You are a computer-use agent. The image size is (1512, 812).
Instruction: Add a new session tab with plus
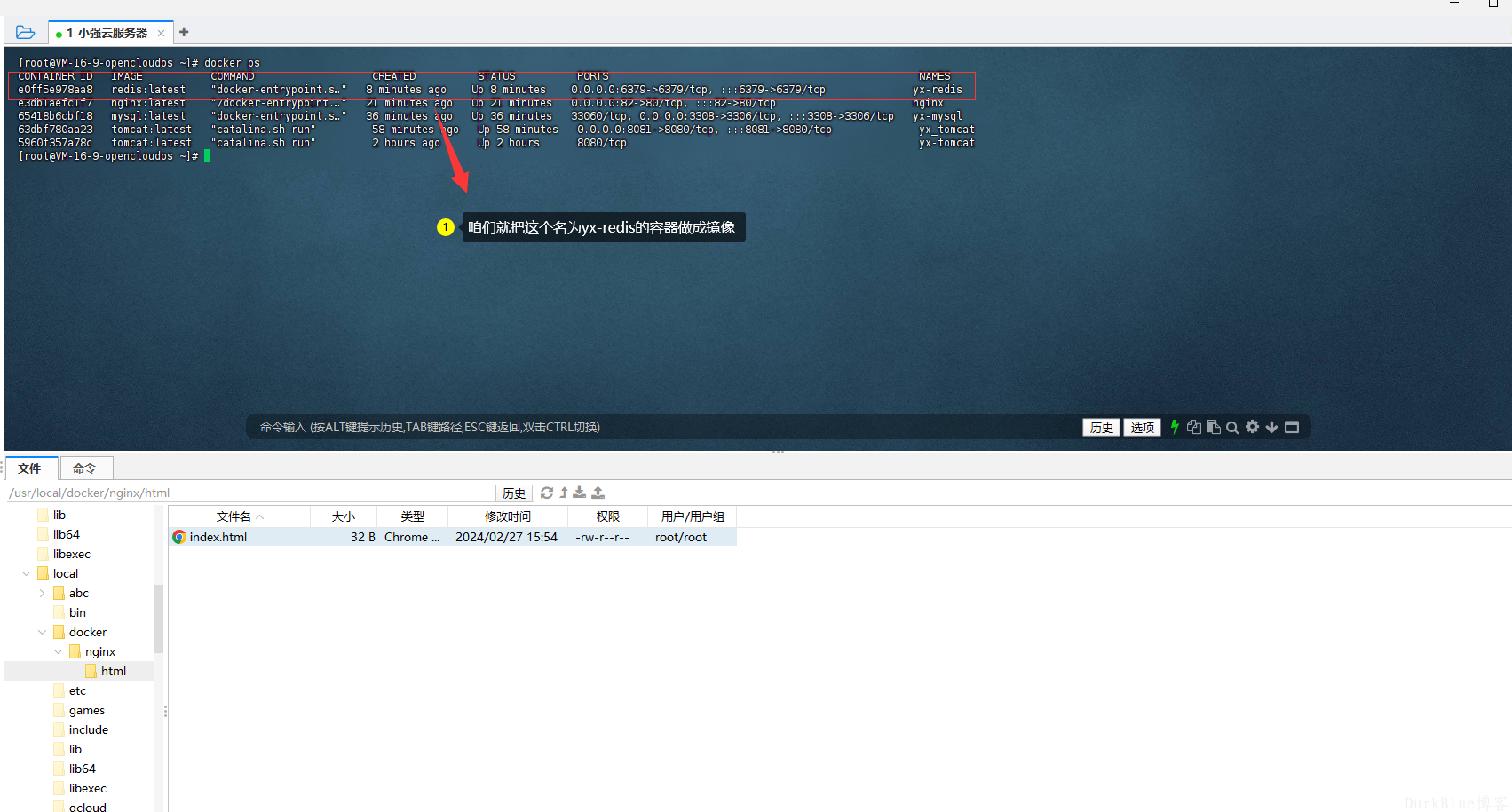point(184,32)
